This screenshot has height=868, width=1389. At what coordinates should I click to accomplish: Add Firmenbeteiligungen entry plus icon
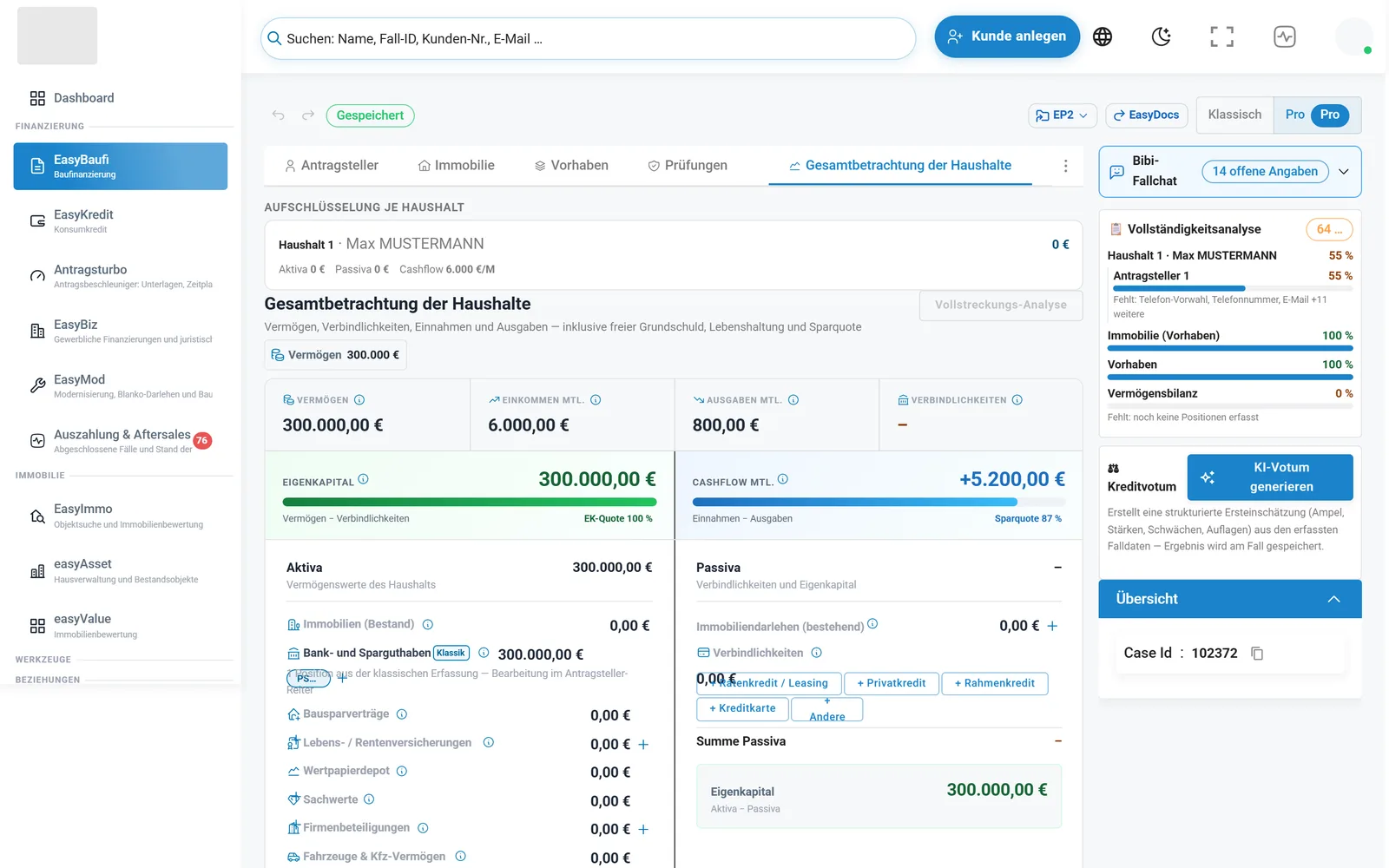(x=643, y=830)
